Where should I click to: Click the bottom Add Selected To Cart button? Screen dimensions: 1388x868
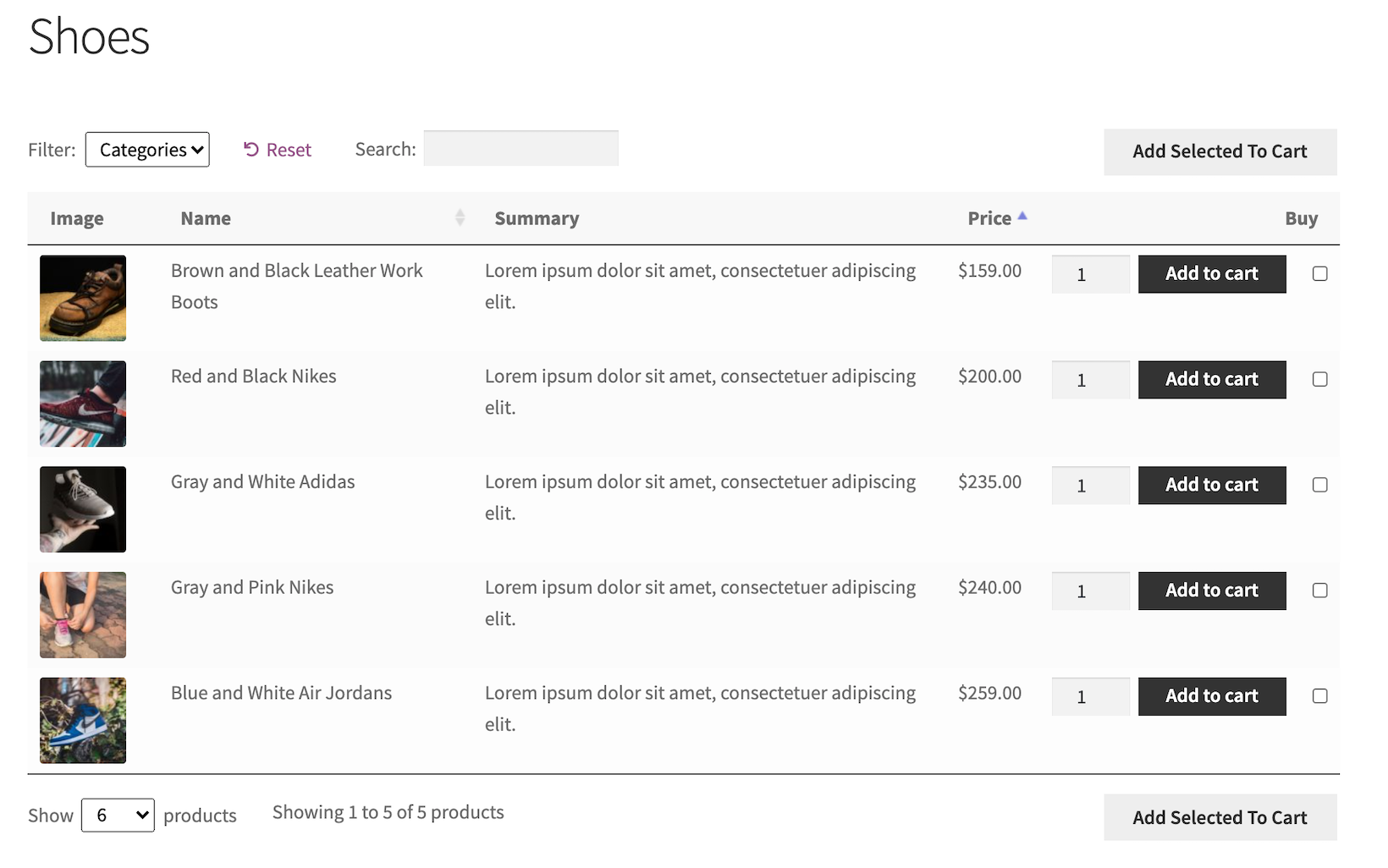tap(1220, 817)
